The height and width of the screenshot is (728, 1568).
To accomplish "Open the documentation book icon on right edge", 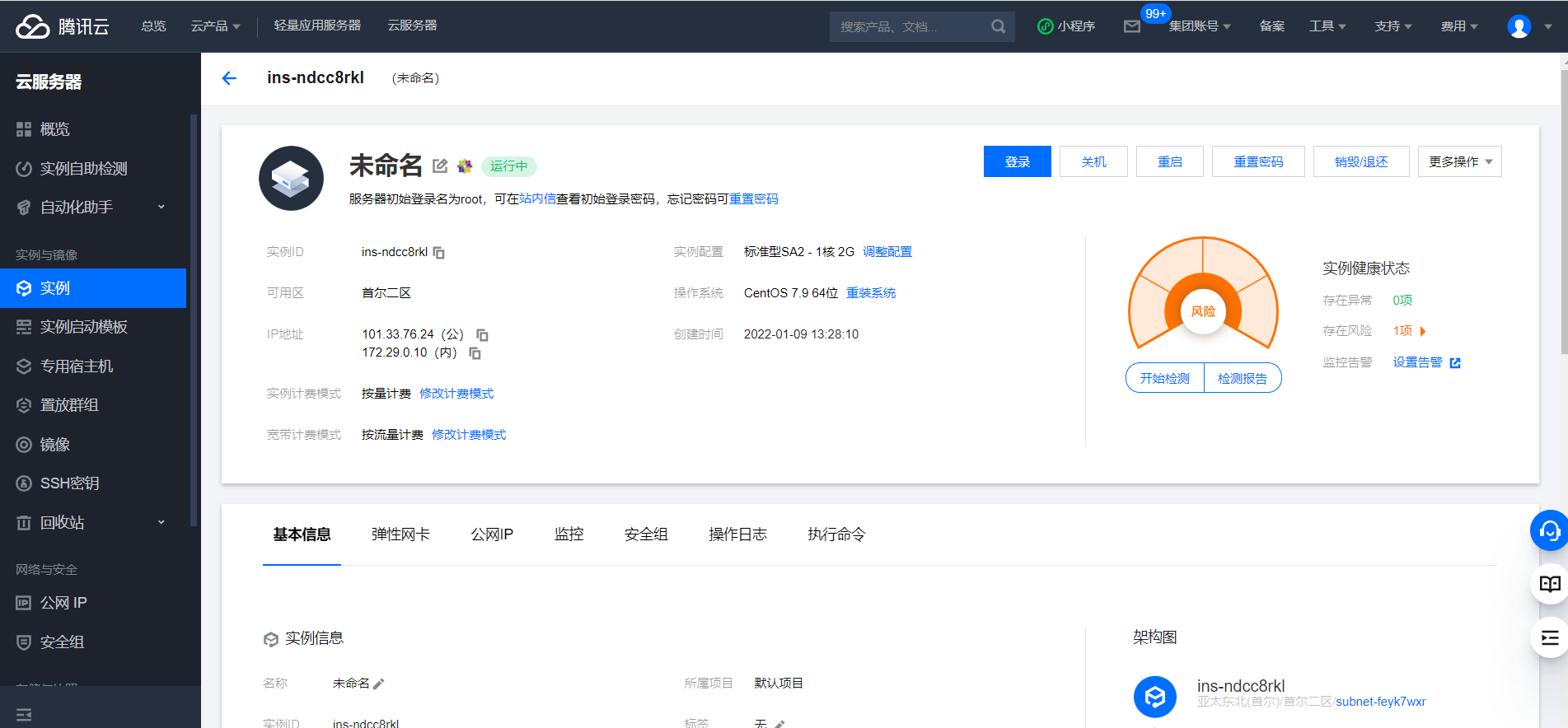I will tap(1549, 584).
